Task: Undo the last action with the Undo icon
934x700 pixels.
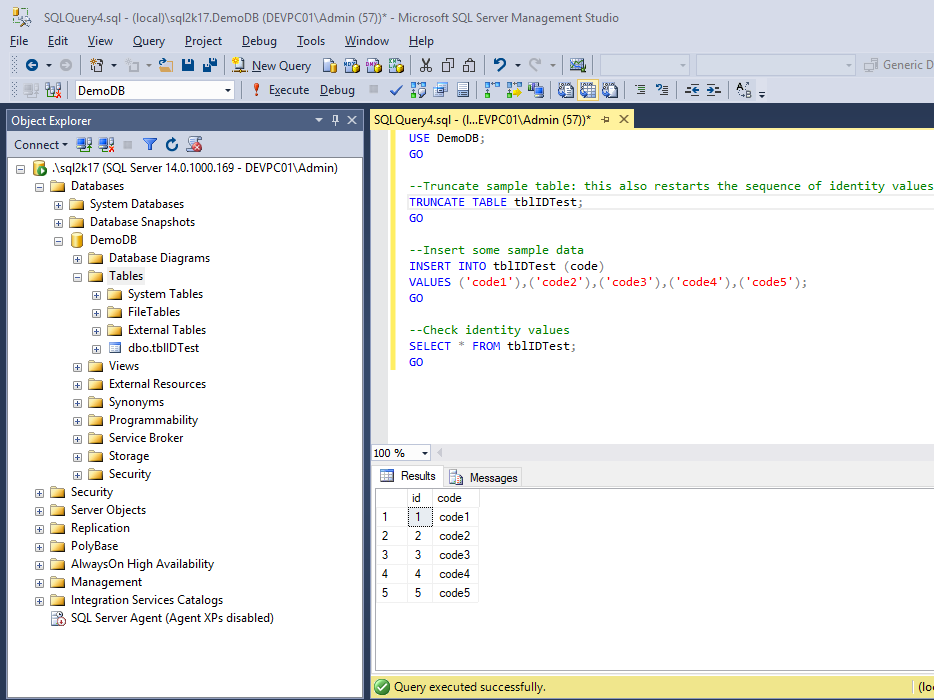Action: pos(500,65)
